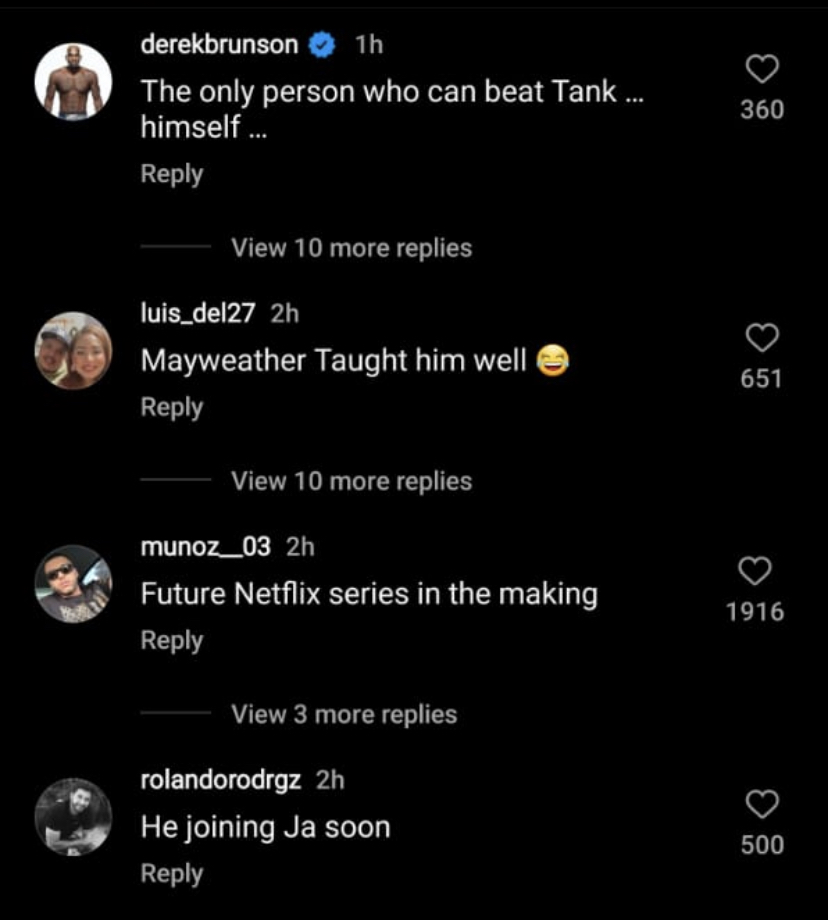Open derekbrunson's profile picture
This screenshot has height=920, width=828.
pos(73,82)
